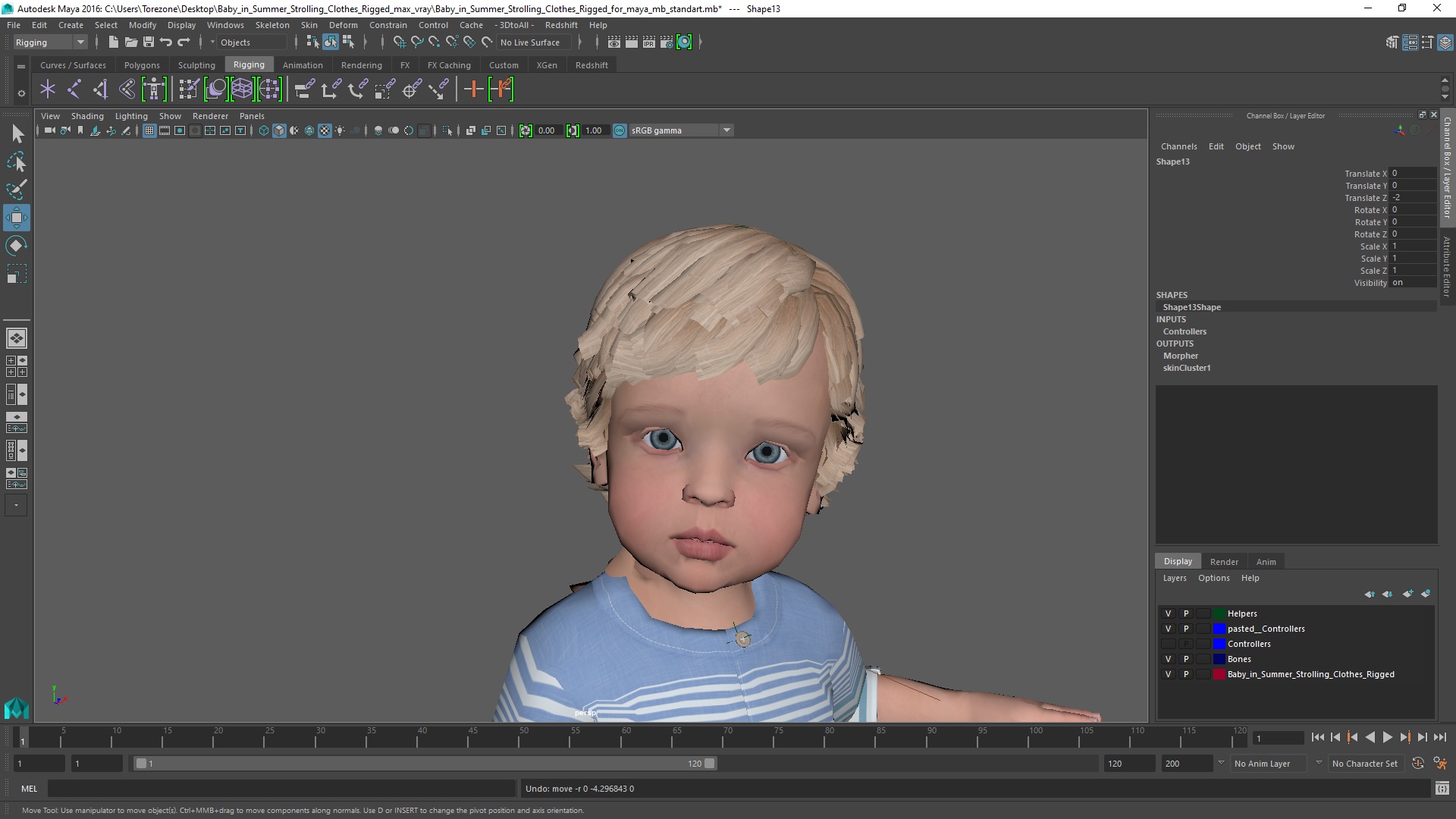Image resolution: width=1456 pixels, height=819 pixels.
Task: Click the Set Key orange plus icon
Action: click(473, 89)
